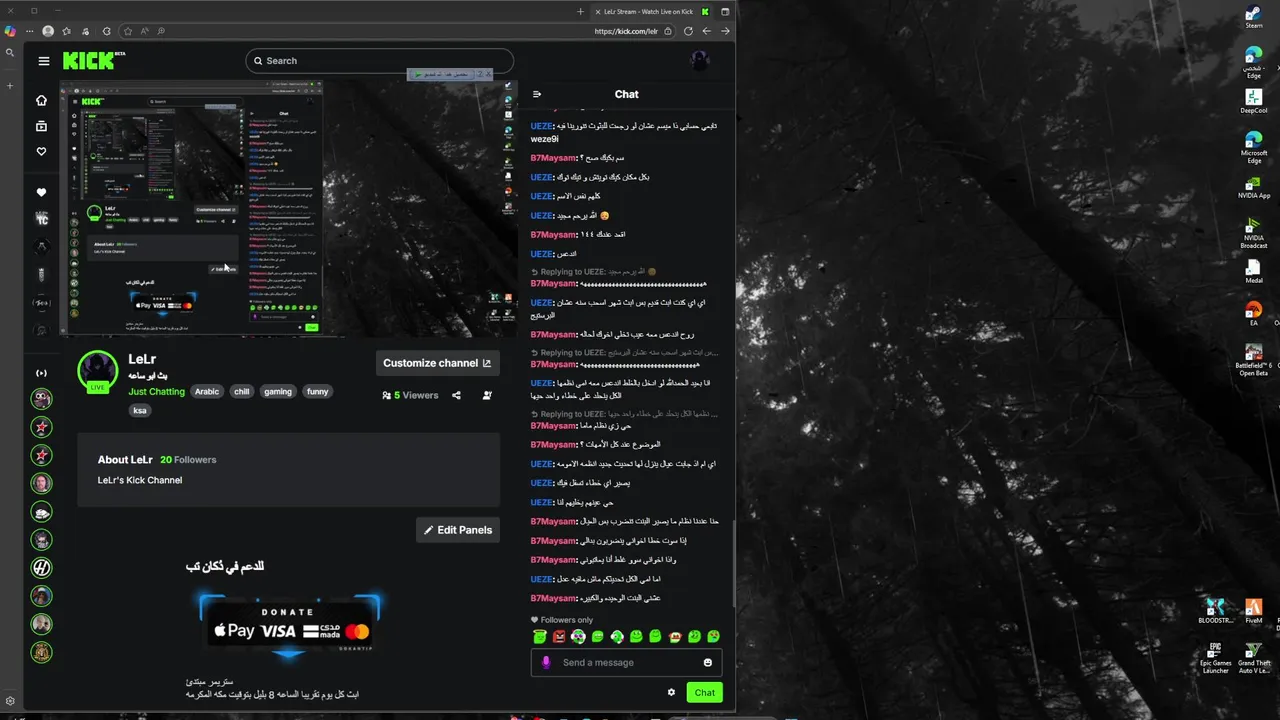Viewport: 1280px width, 720px height.
Task: Click the LeLr channel avatar
Action: coord(98,371)
